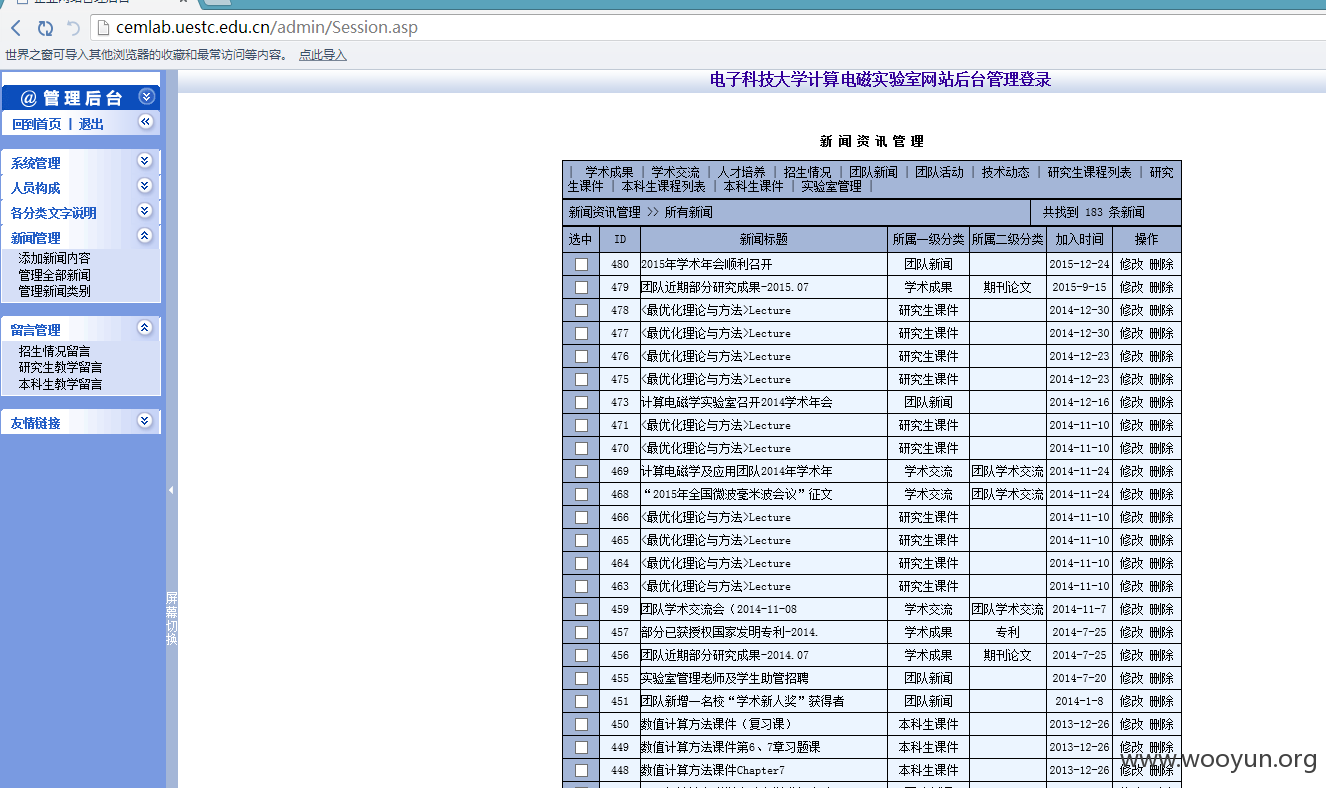Image resolution: width=1326 pixels, height=788 pixels.
Task: Open 研究生教学留言 in sidebar
Action: click(60, 367)
